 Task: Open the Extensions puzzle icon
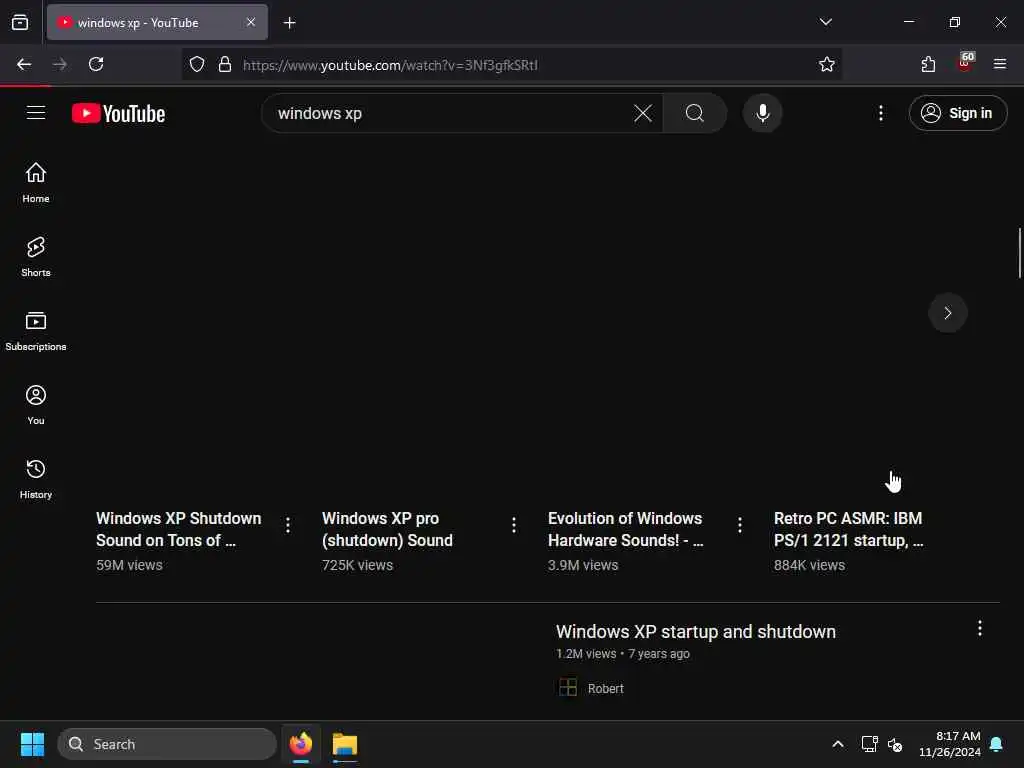click(x=928, y=64)
